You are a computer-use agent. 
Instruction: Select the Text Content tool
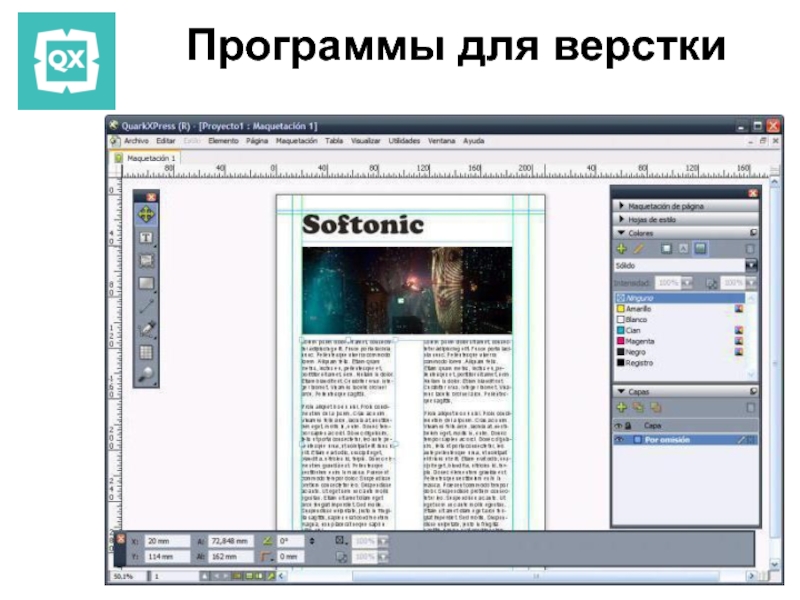point(146,238)
